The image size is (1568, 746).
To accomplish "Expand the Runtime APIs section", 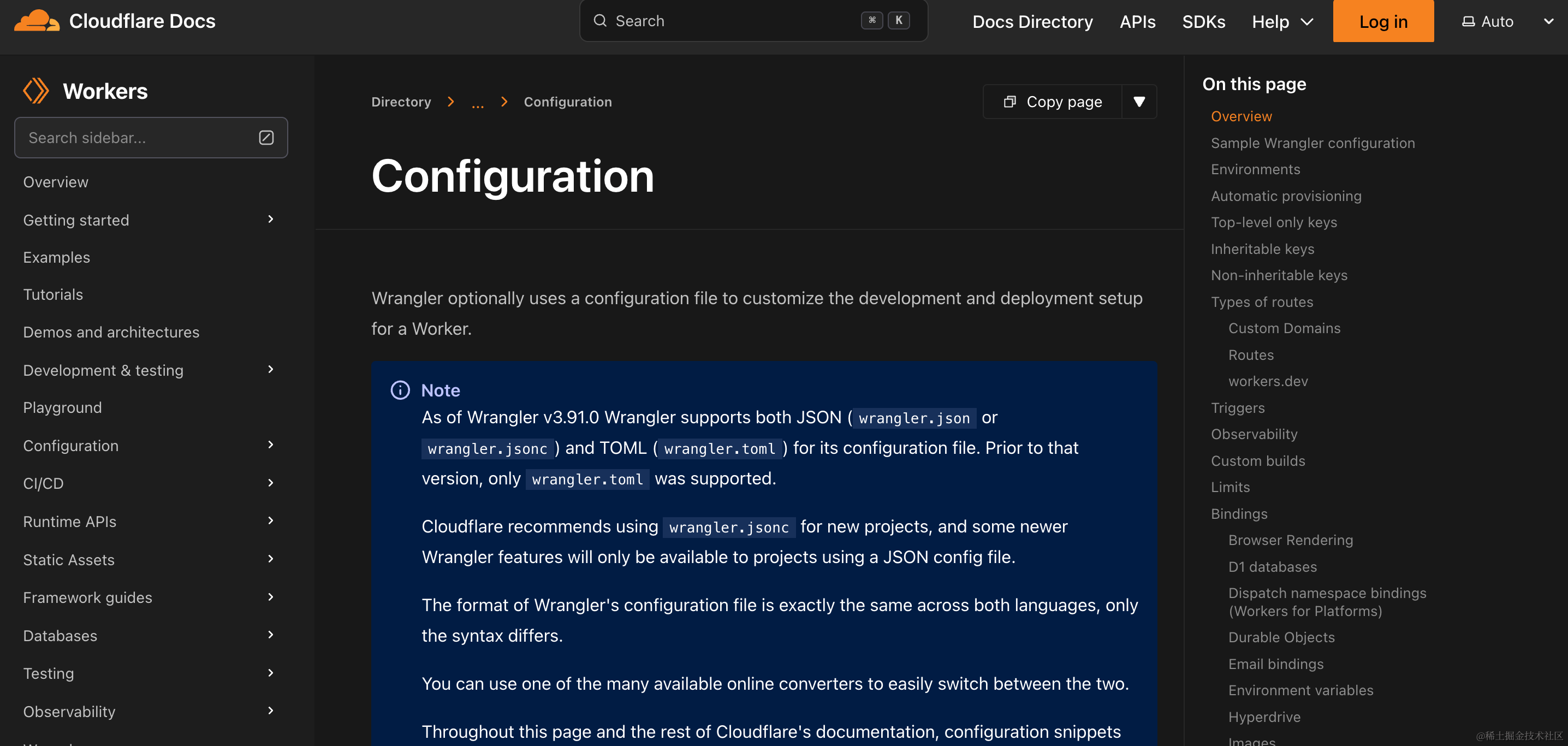I will (x=271, y=520).
